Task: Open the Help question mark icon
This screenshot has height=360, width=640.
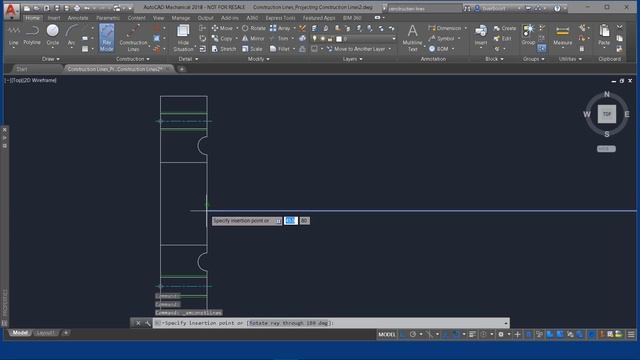Action: point(557,8)
